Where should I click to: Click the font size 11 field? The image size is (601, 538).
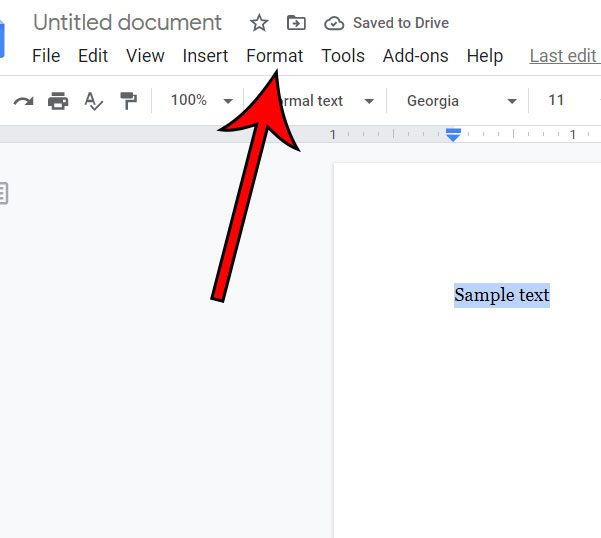coord(557,101)
